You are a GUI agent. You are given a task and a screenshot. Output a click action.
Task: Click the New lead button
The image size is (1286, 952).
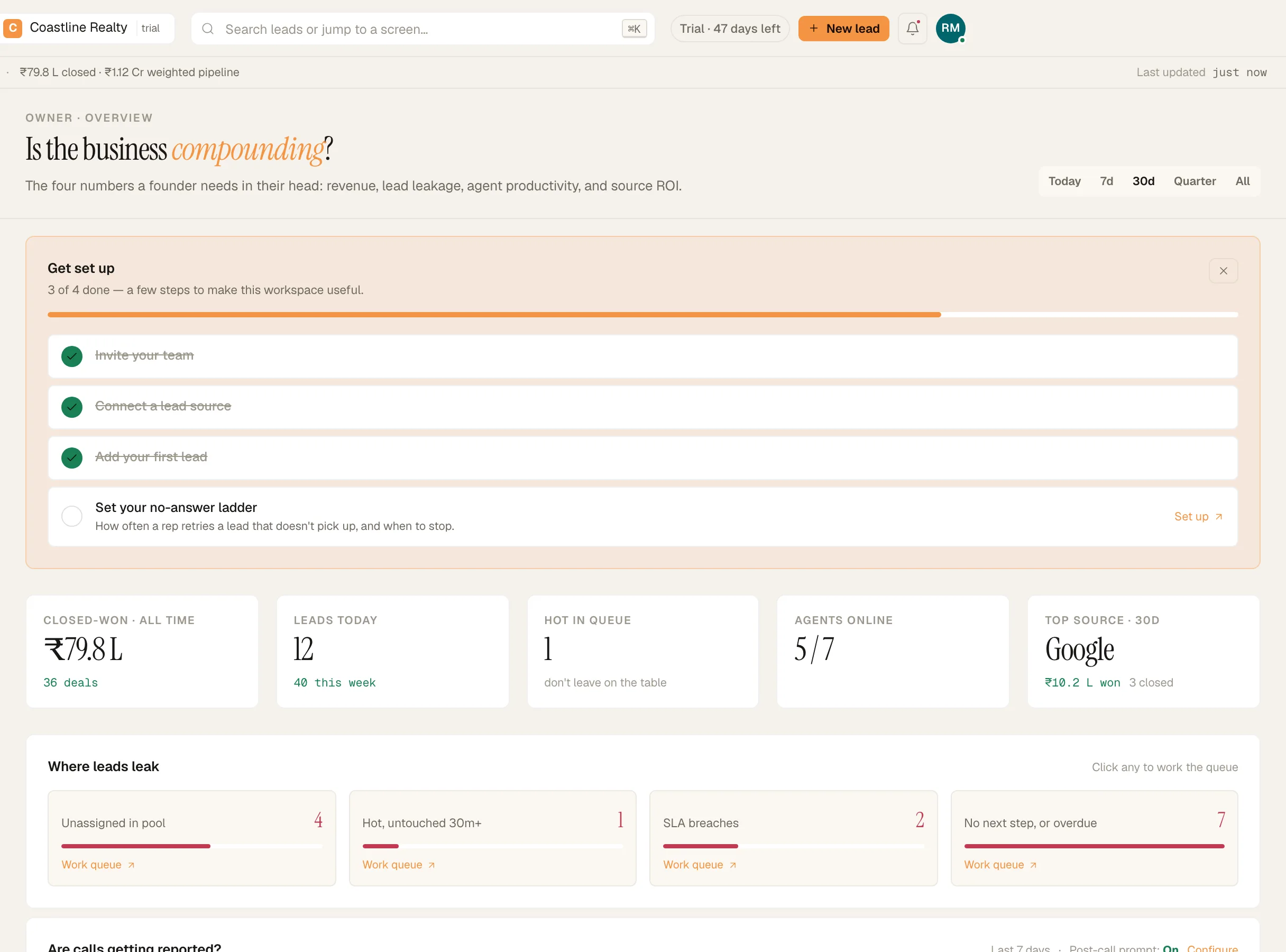point(843,28)
